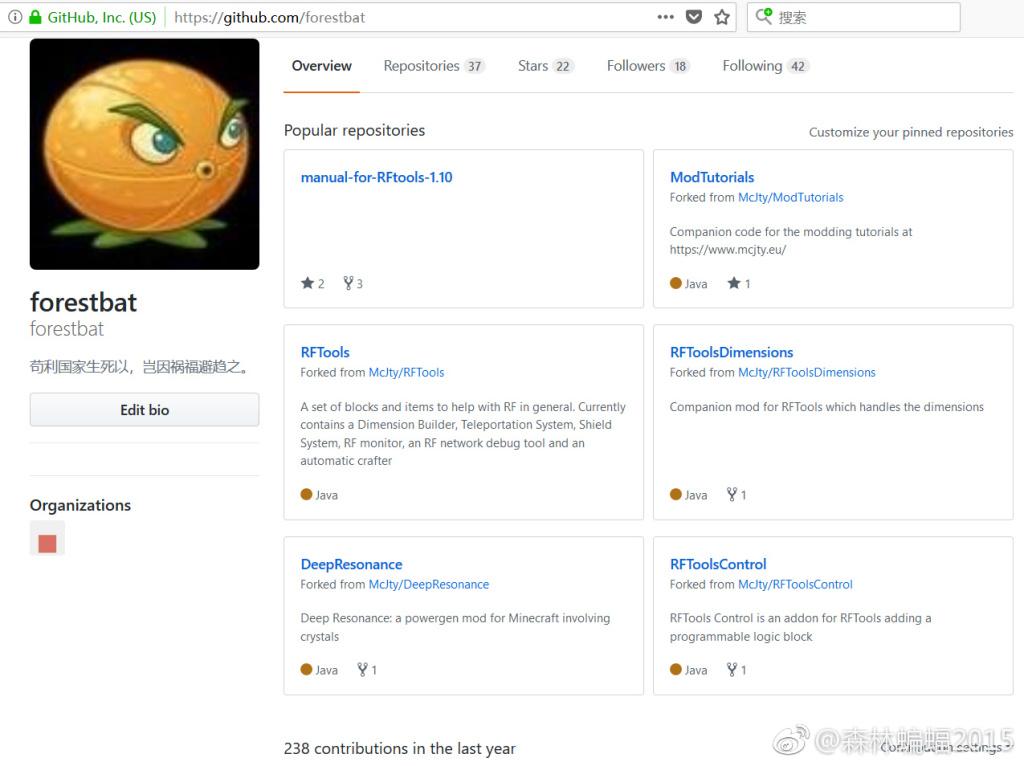Image resolution: width=1024 pixels, height=766 pixels.
Task: Open the DeepResonance repository
Action: 351,564
